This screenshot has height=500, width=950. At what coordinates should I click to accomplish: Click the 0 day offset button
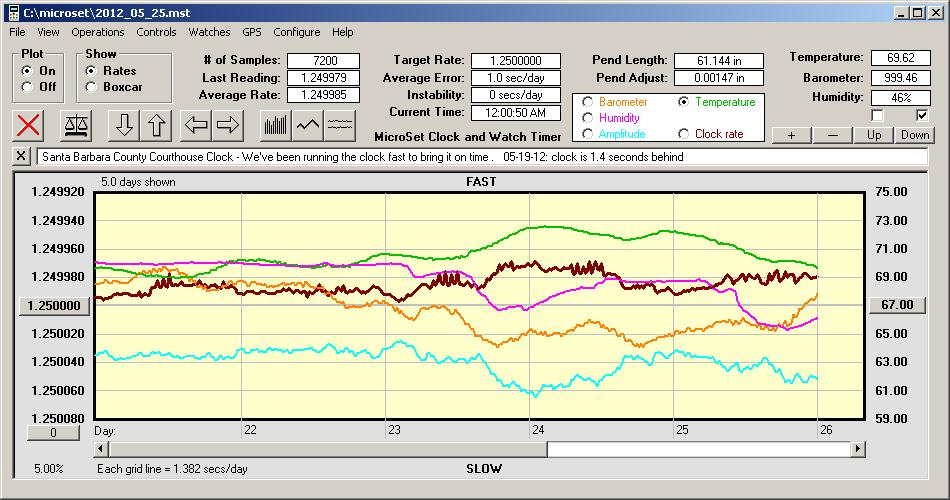53,433
